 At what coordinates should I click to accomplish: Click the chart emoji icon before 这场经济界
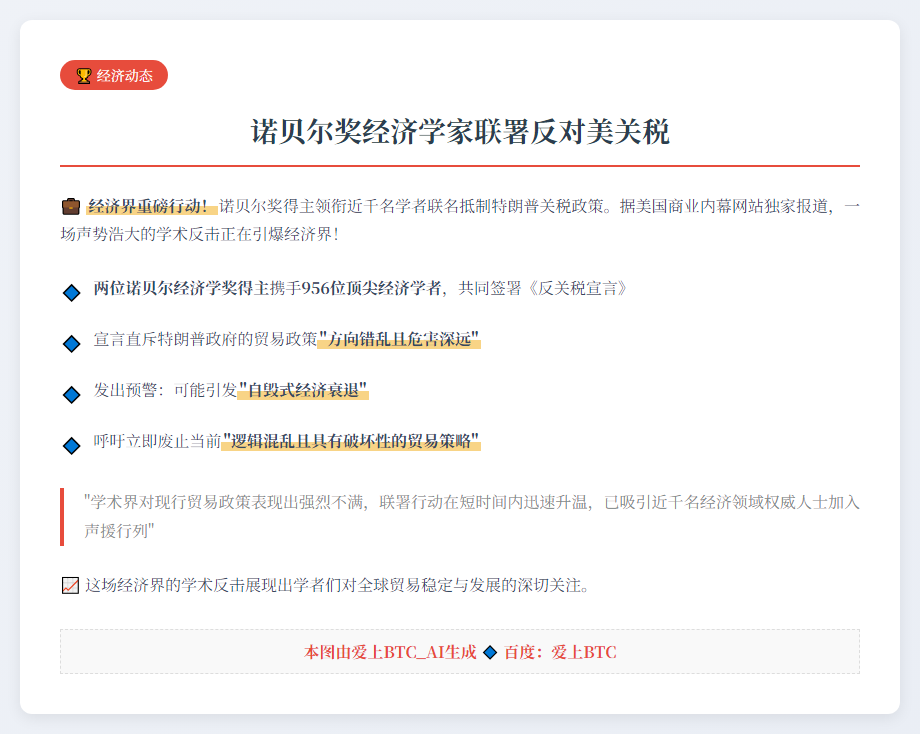[70, 586]
